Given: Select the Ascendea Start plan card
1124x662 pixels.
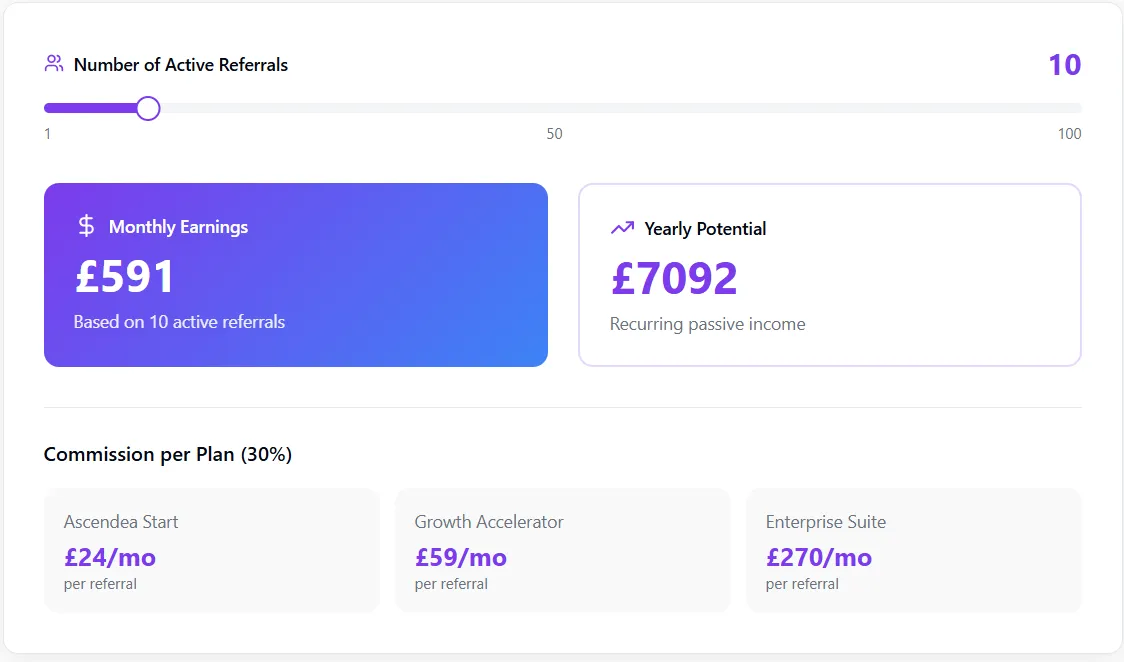Looking at the screenshot, I should coord(211,550).
